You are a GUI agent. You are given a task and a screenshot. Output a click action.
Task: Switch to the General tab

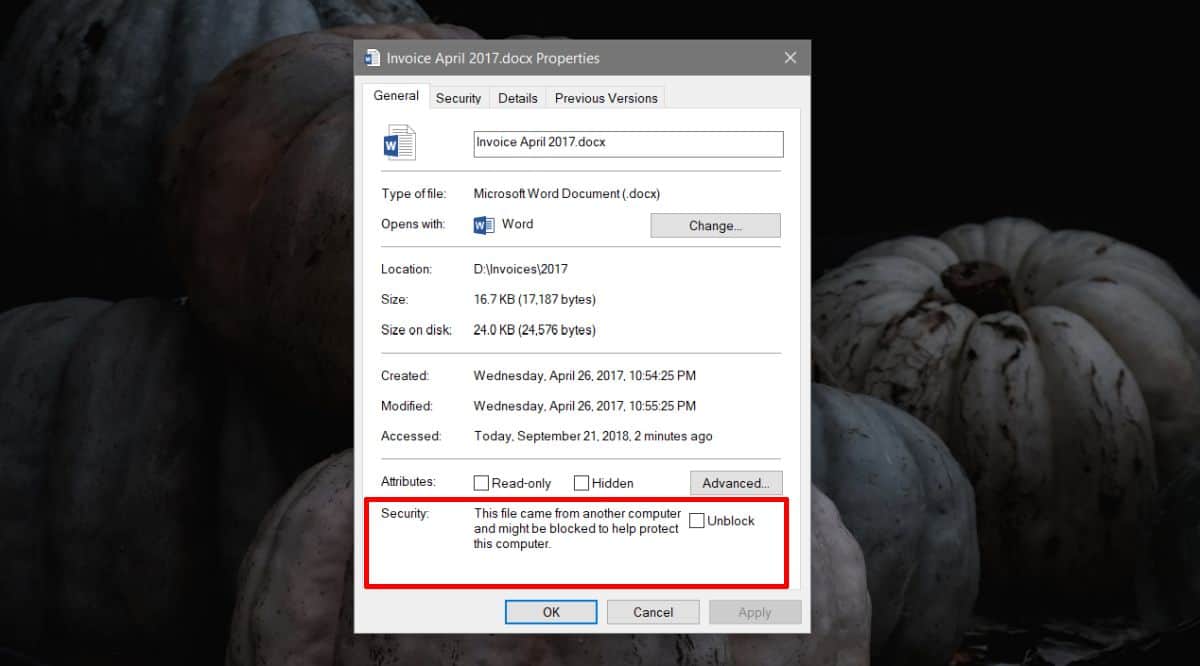coord(396,96)
